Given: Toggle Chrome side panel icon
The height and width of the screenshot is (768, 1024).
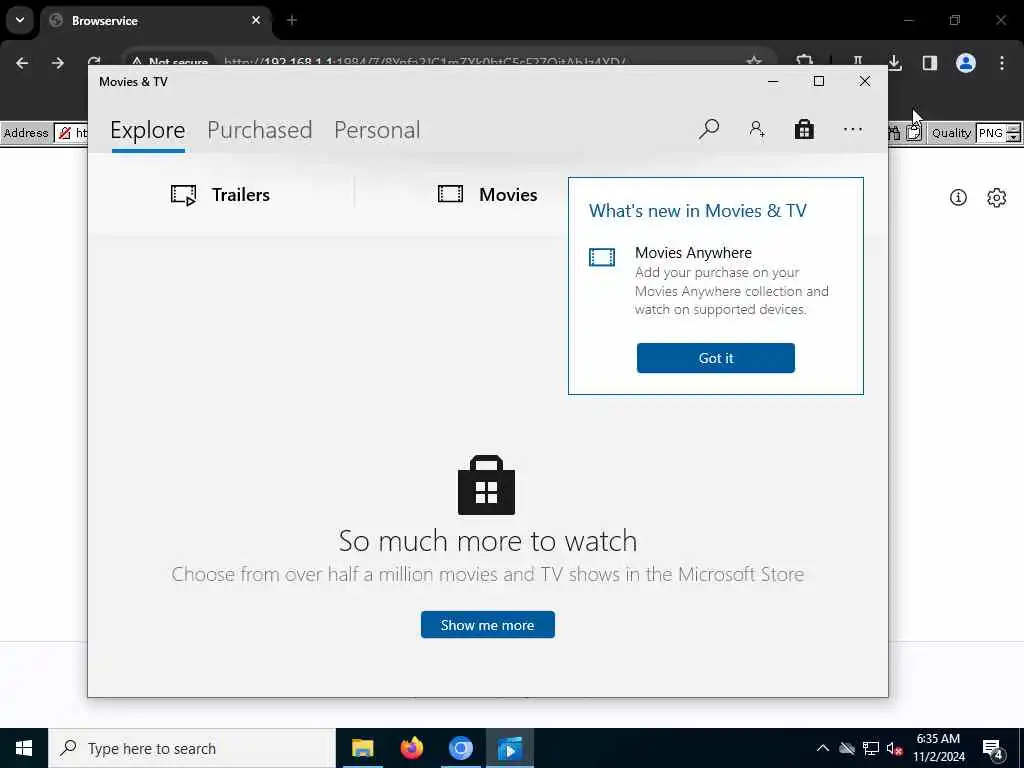Looking at the screenshot, I should click(929, 63).
